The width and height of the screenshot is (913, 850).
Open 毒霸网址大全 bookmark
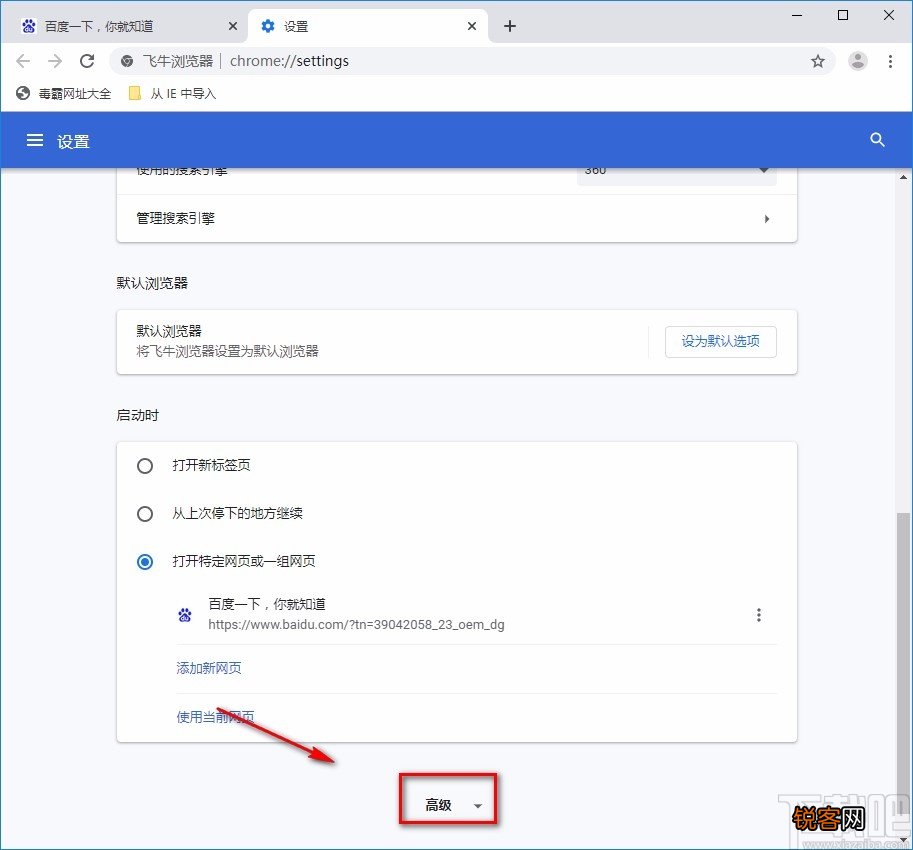click(63, 93)
